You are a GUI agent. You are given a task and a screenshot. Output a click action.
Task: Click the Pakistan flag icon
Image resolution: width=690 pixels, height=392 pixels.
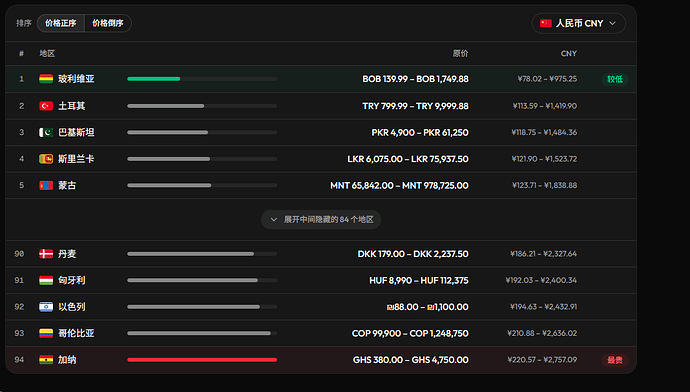46,132
